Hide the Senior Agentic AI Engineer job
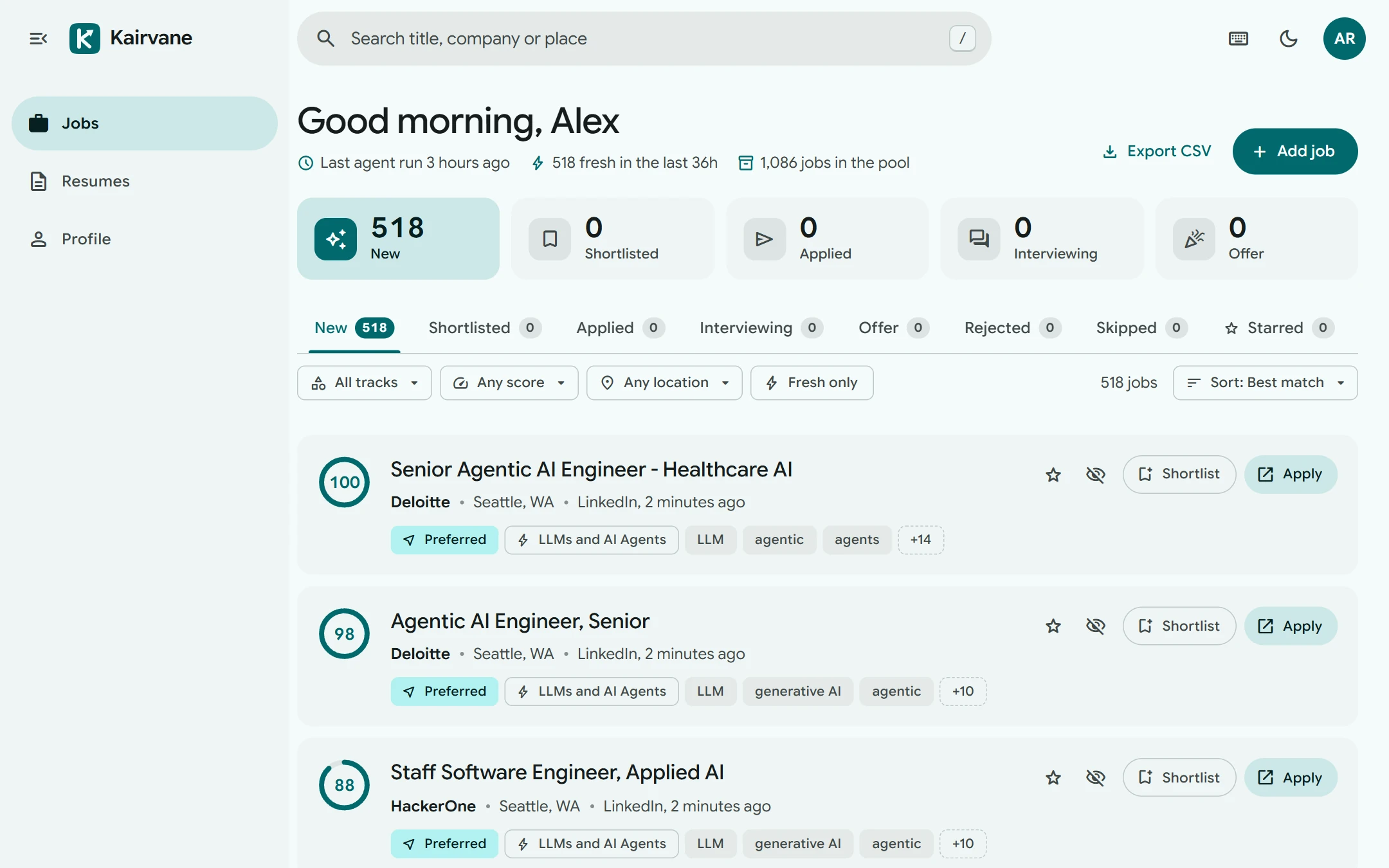Screen dimensions: 1389x868 [x=1096, y=475]
